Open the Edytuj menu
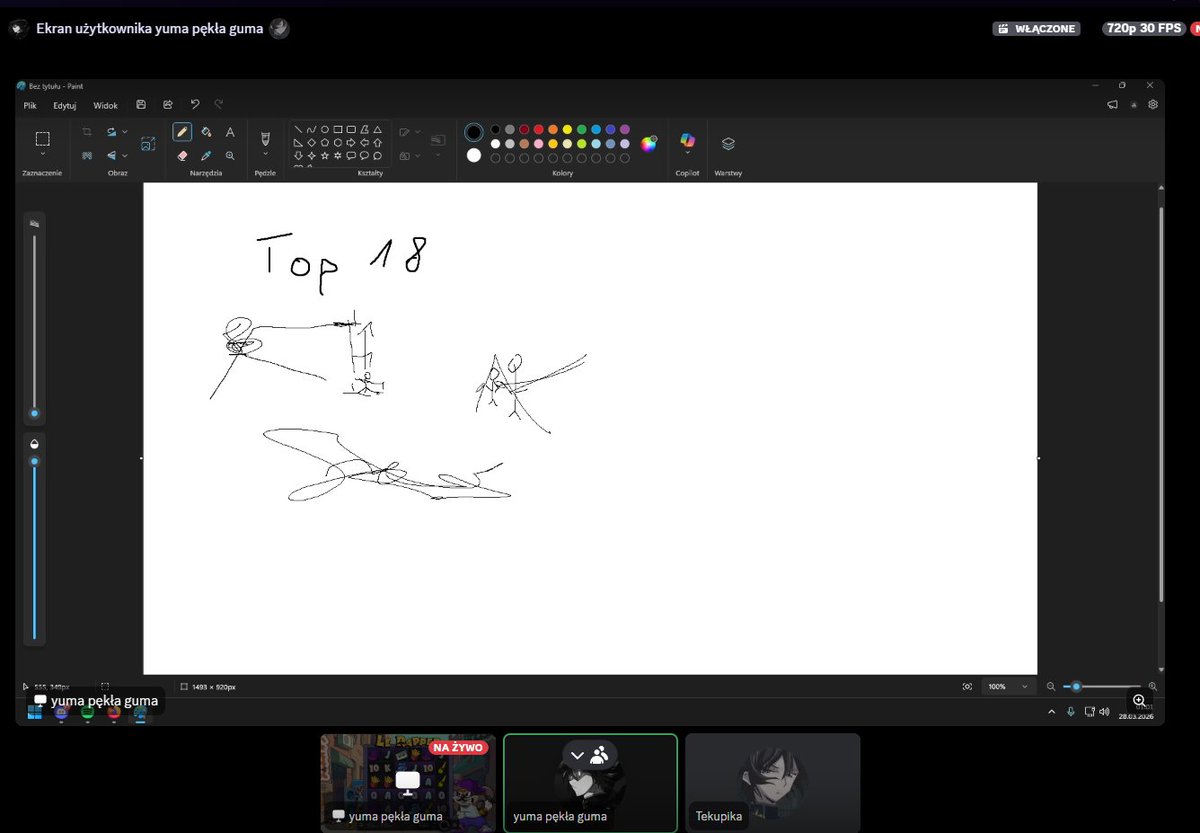Viewport: 1200px width, 833px height. (x=65, y=105)
